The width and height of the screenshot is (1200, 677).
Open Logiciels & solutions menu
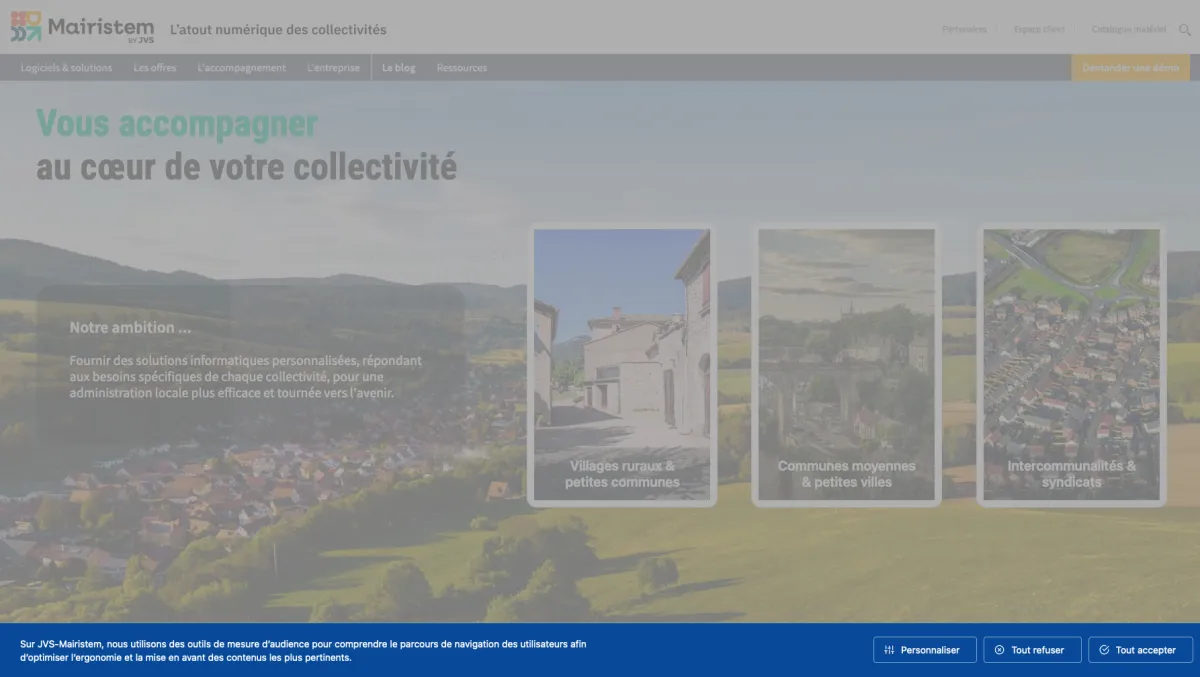(x=66, y=68)
